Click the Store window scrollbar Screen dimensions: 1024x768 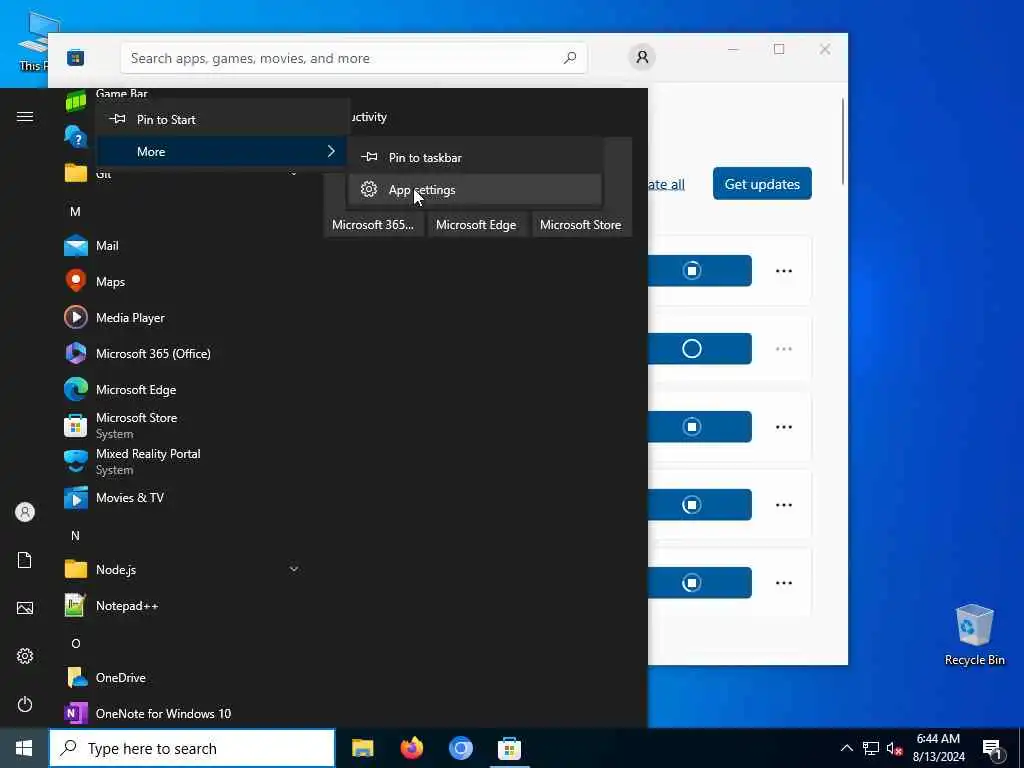(x=842, y=140)
